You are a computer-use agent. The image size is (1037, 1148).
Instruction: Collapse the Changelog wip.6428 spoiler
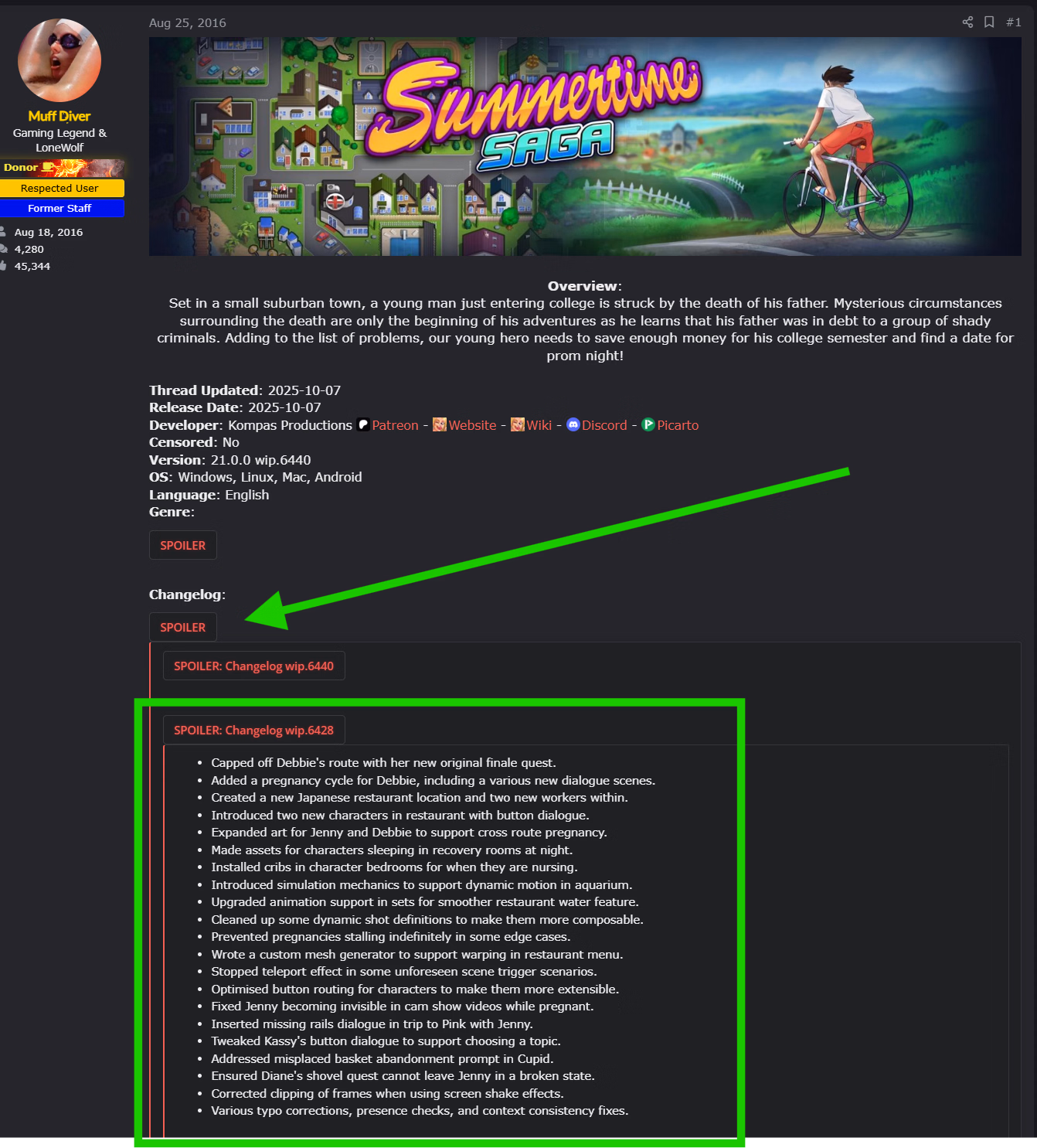[x=254, y=730]
